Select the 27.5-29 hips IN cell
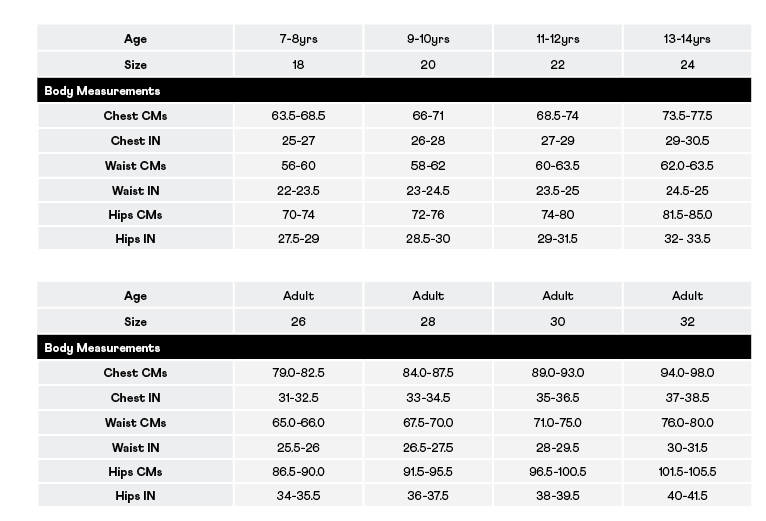Screen dimensions: 766x521 click(298, 239)
